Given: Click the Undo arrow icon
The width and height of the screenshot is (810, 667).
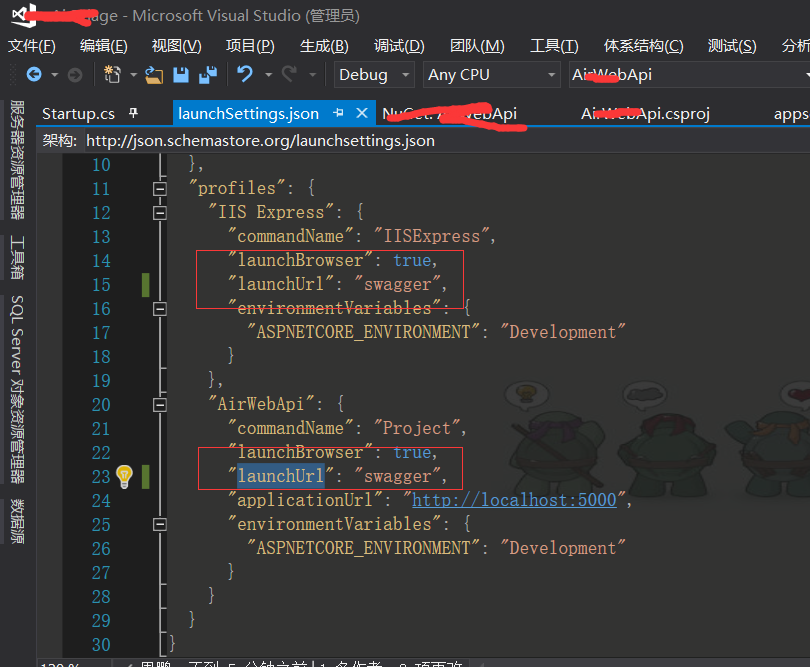Looking at the screenshot, I should click(x=245, y=75).
